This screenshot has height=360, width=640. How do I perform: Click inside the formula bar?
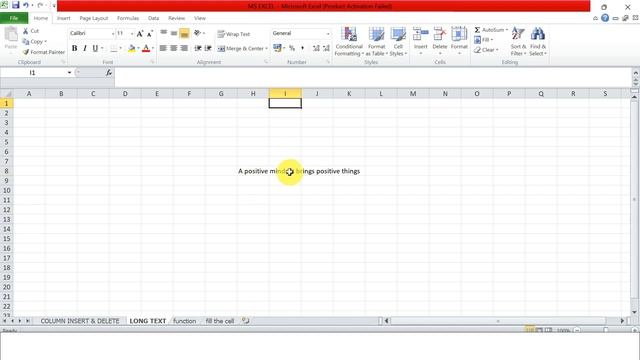pyautogui.click(x=372, y=77)
